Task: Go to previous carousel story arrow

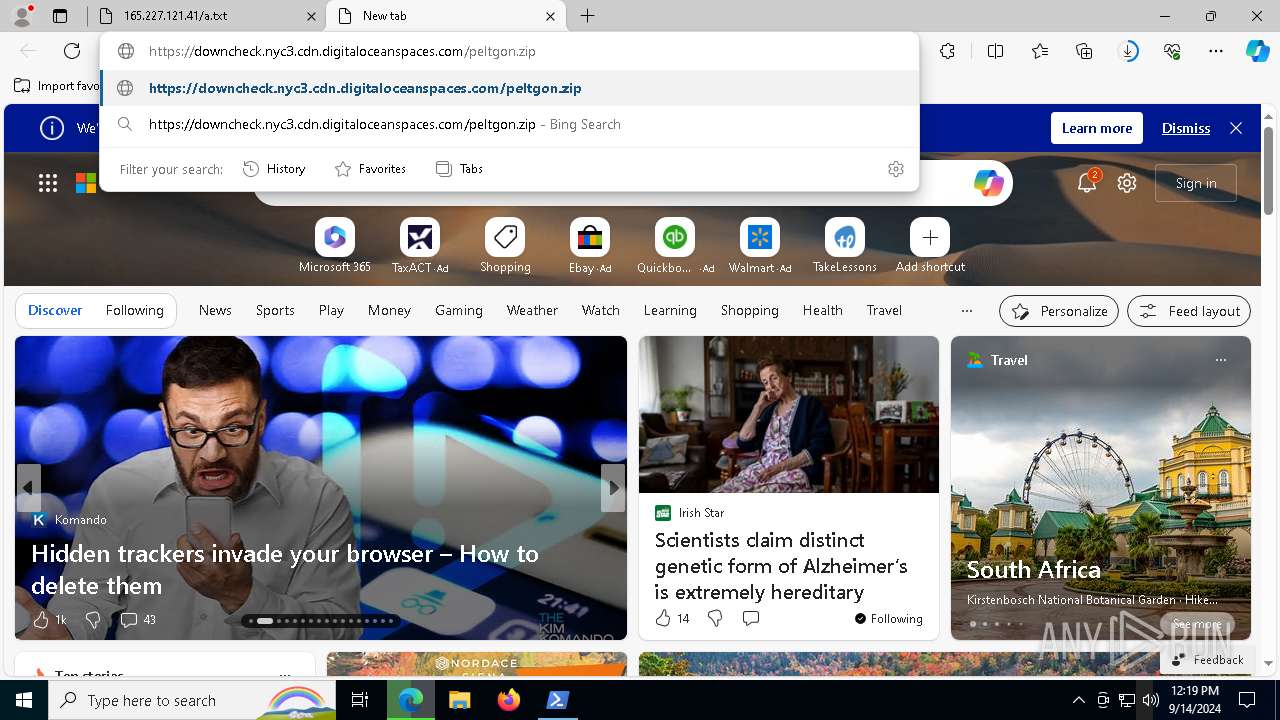Action: 28,488
